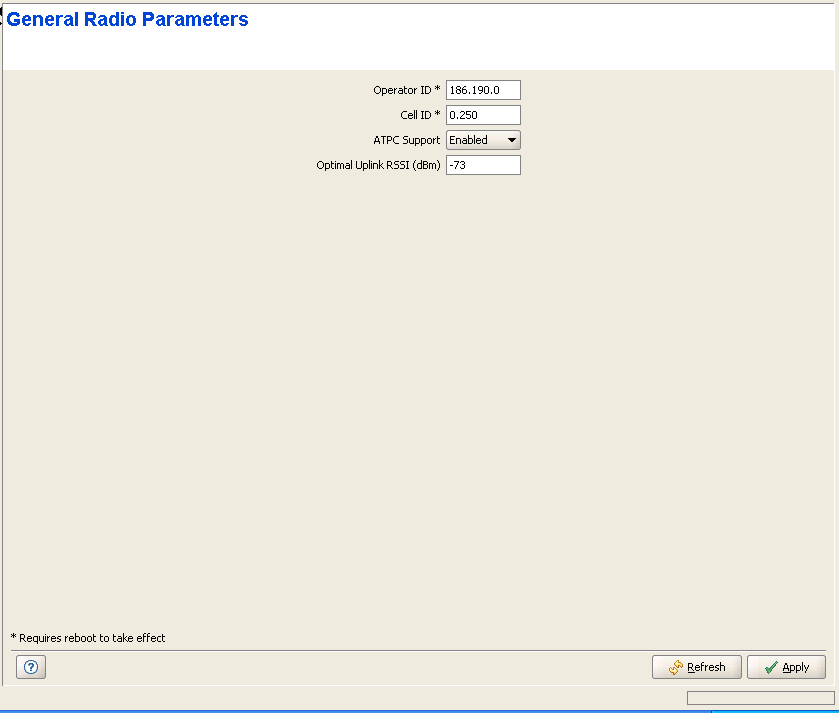Focus the Cell ID input field
Image resolution: width=839 pixels, height=713 pixels.
[483, 115]
